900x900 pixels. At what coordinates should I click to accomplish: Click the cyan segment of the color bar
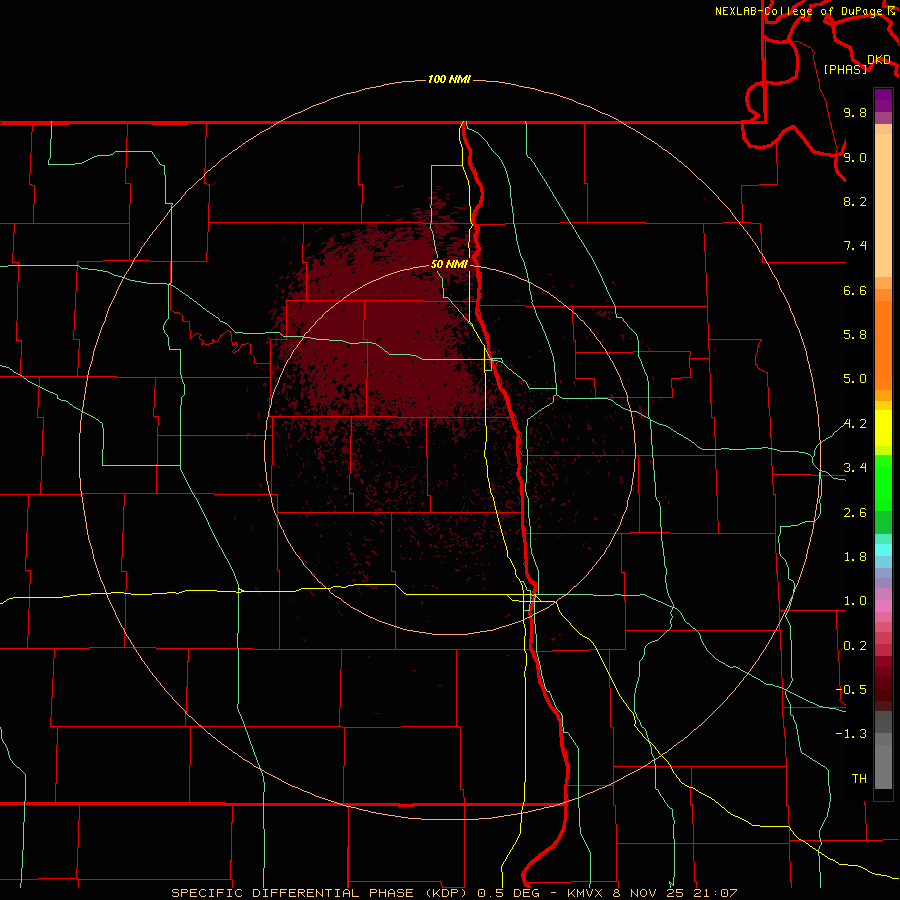pos(883,549)
